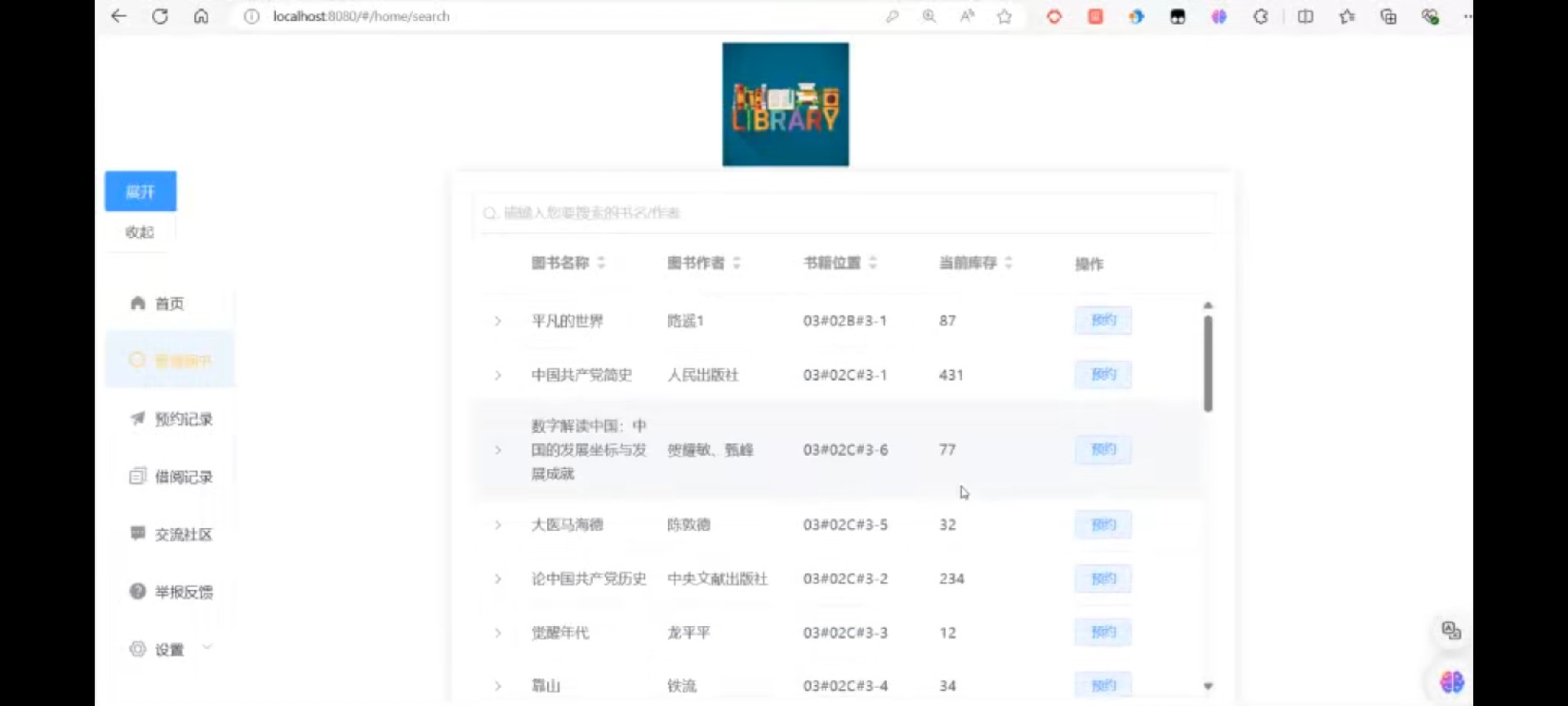This screenshot has width=1568, height=706.
Task: Click the 收起 collapse button
Action: pyautogui.click(x=140, y=232)
